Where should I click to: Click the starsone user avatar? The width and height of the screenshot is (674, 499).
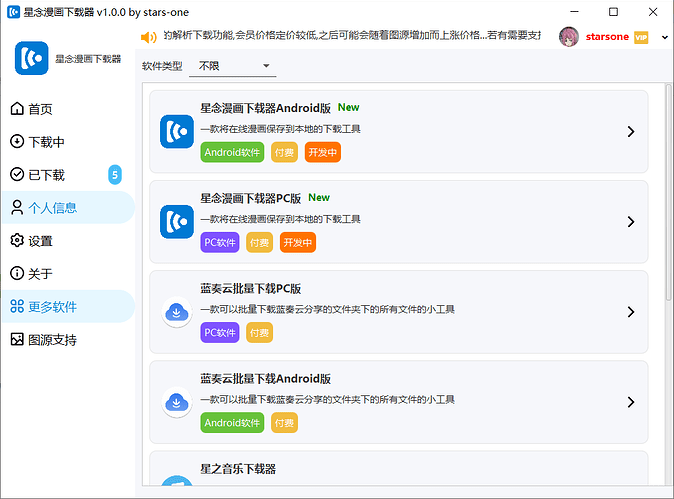pyautogui.click(x=569, y=37)
